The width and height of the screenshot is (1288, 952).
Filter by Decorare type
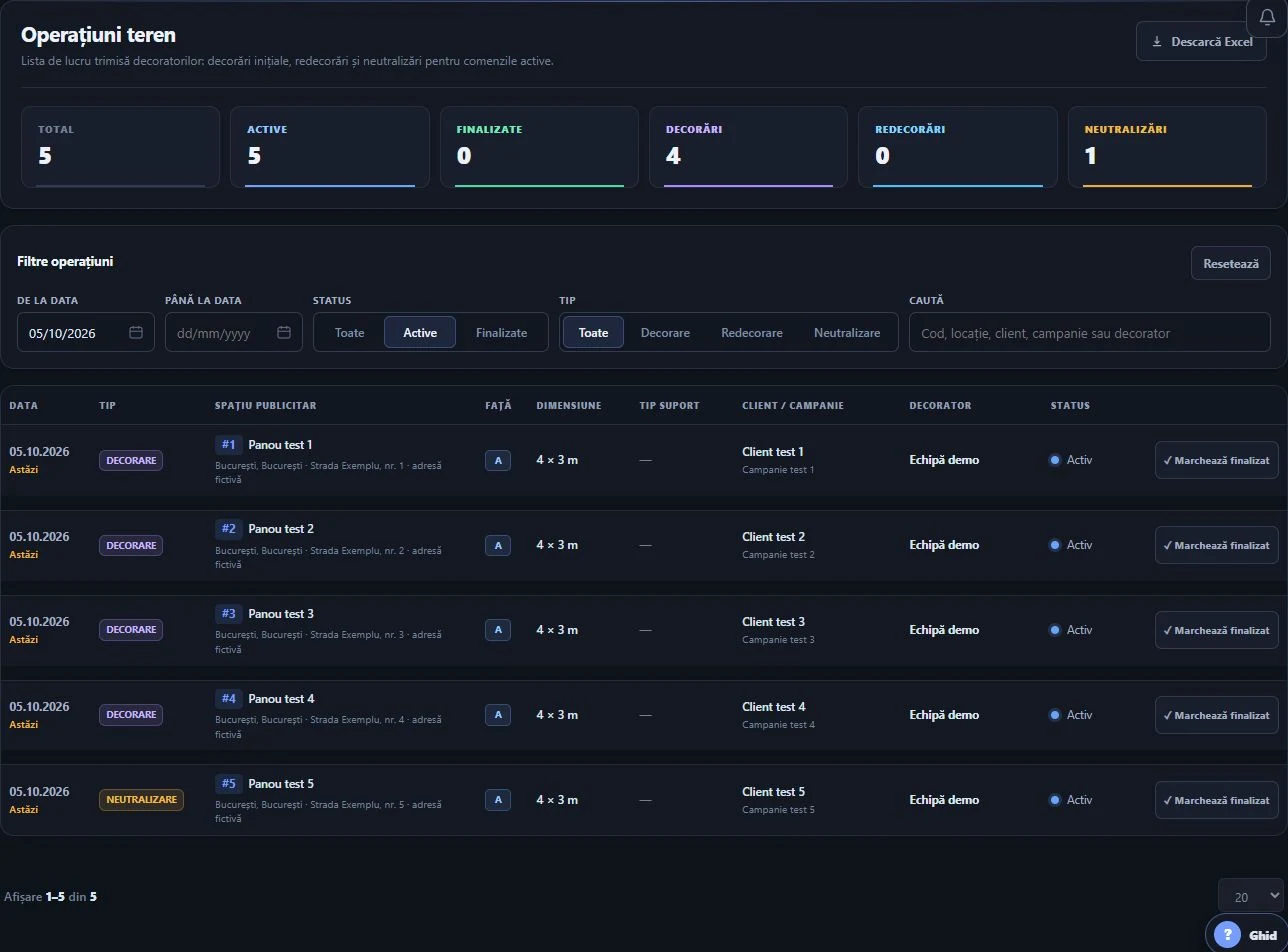(665, 332)
